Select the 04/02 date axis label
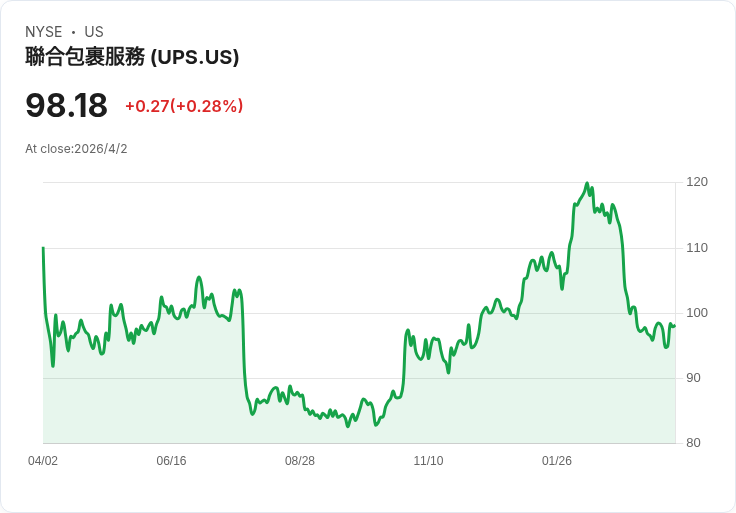 pos(43,461)
